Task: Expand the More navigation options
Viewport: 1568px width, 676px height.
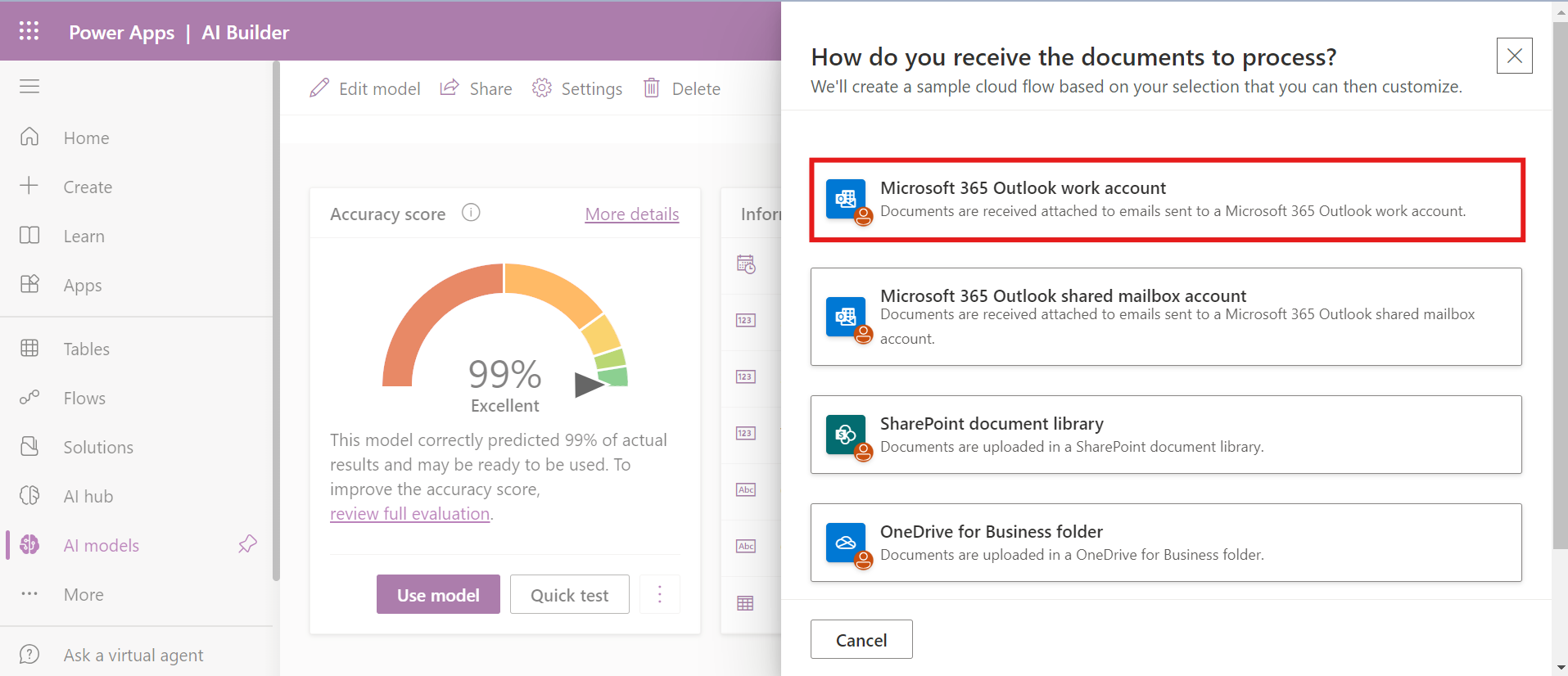Action: click(84, 595)
